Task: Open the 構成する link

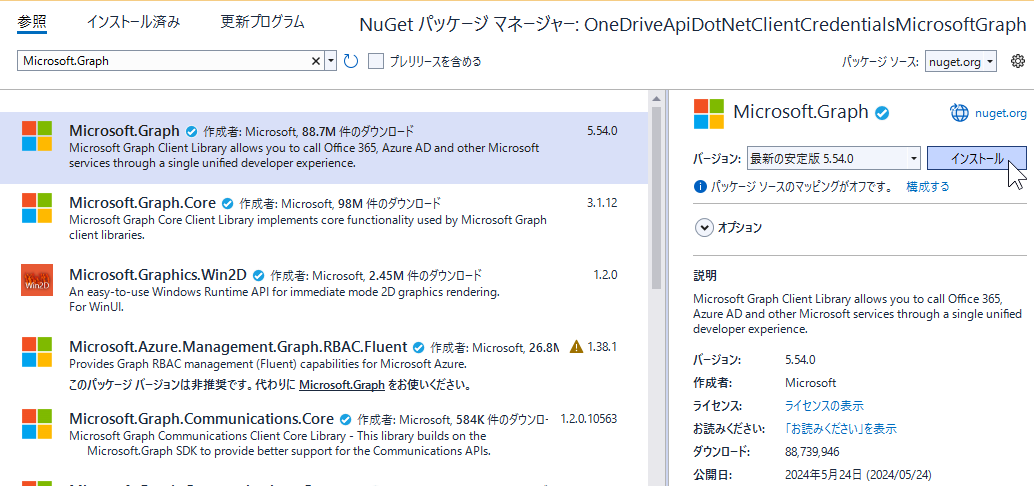Action: (x=928, y=187)
